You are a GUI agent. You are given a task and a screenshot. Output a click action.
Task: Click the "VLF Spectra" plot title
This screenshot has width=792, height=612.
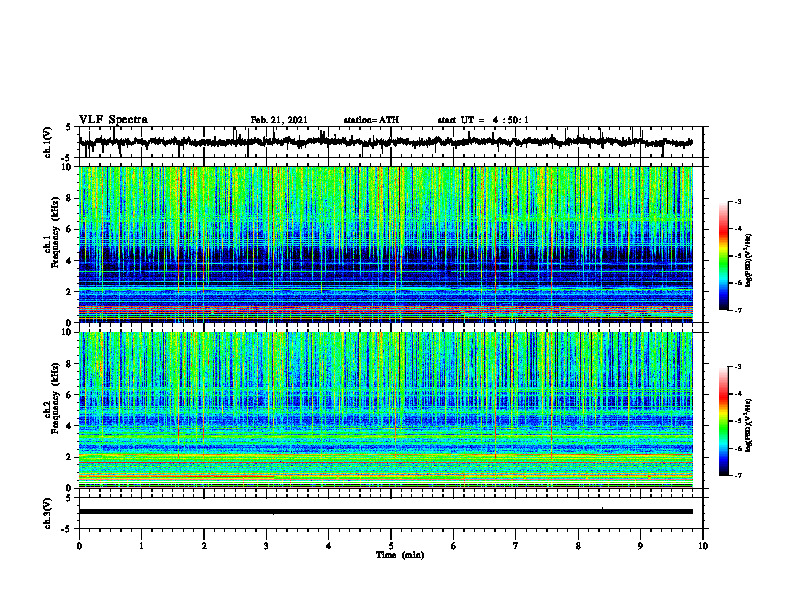(x=113, y=120)
